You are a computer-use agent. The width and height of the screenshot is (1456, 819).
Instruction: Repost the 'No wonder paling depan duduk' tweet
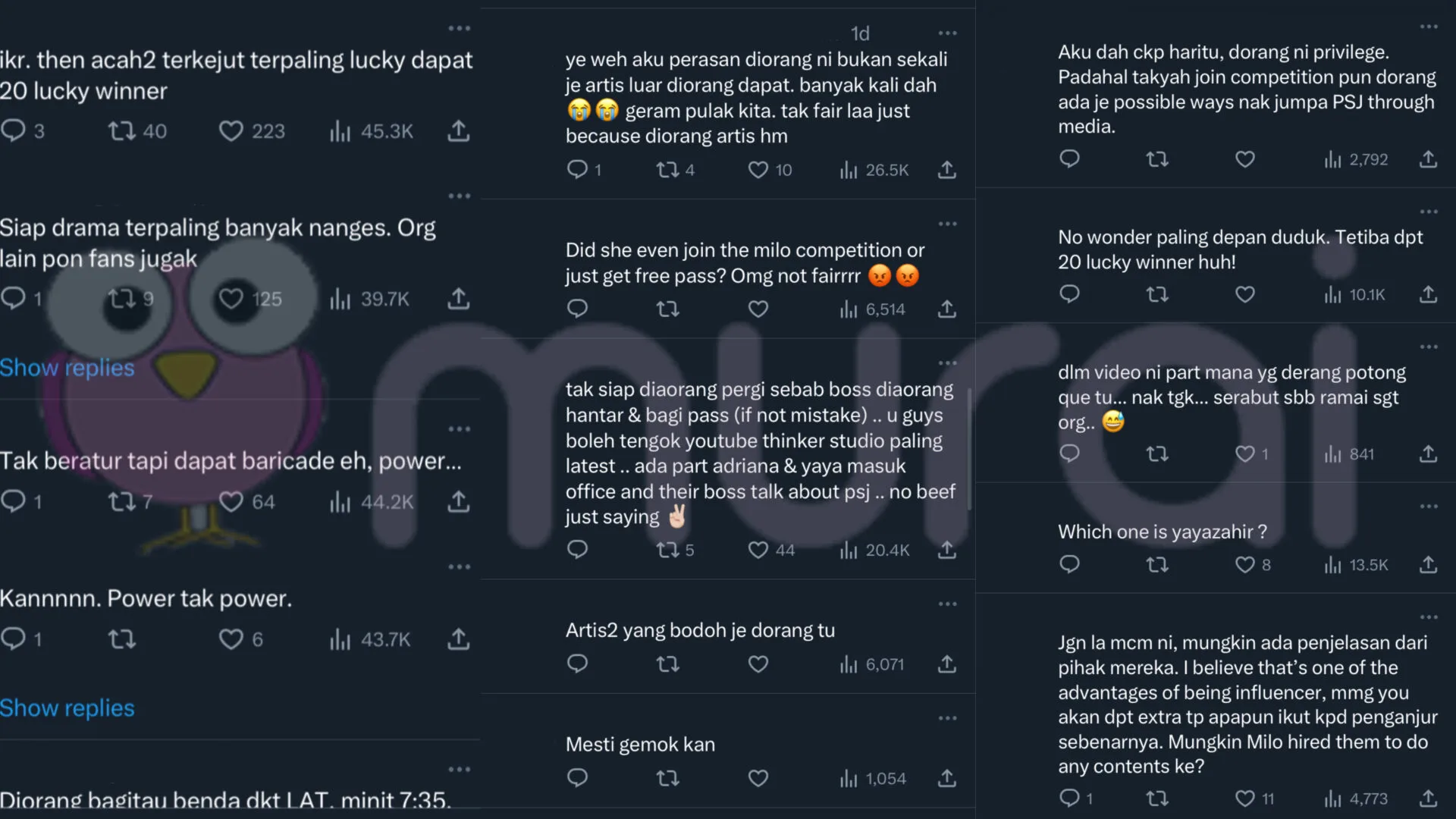(x=1156, y=294)
